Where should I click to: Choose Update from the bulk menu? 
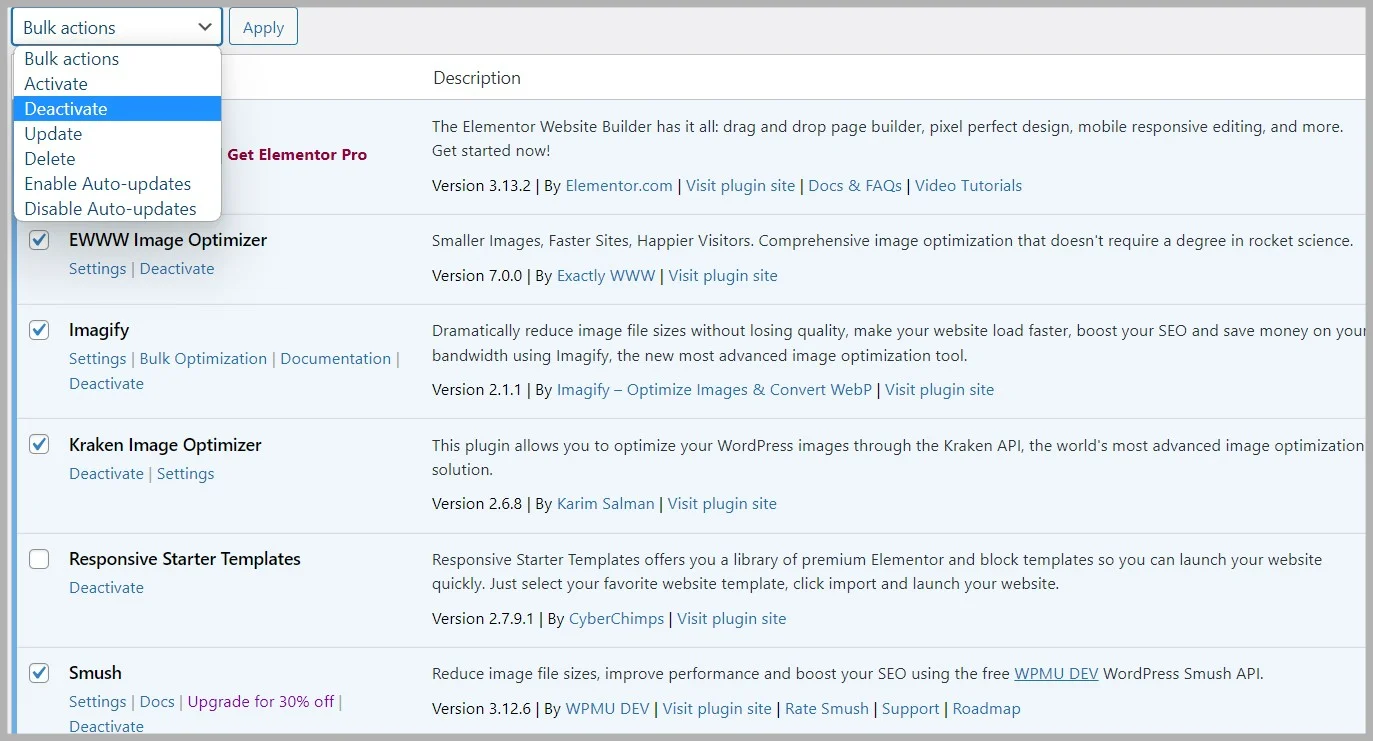point(117,134)
